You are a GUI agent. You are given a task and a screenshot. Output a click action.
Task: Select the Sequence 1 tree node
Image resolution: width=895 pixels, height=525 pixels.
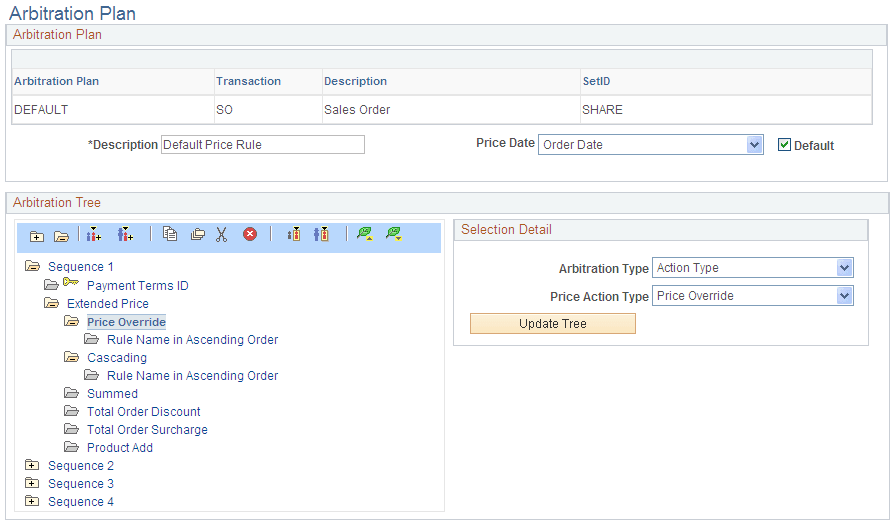pyautogui.click(x=80, y=266)
